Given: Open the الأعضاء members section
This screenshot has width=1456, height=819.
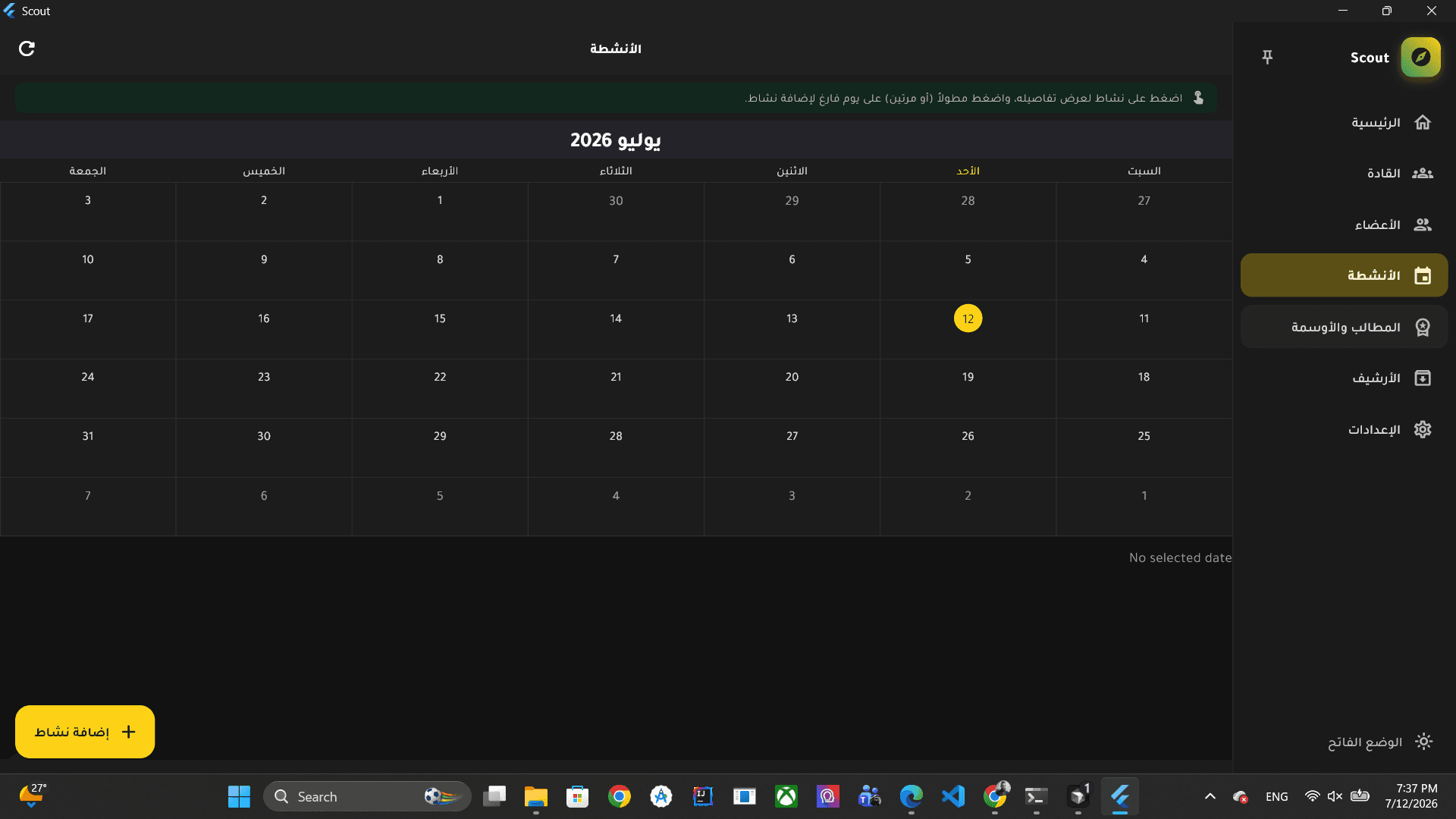Looking at the screenshot, I should [x=1344, y=224].
